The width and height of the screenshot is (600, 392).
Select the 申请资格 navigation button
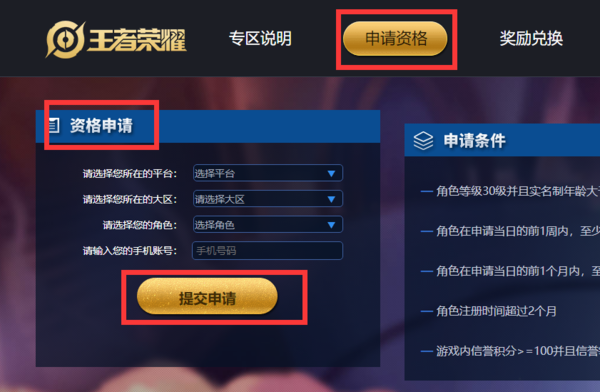tap(396, 39)
